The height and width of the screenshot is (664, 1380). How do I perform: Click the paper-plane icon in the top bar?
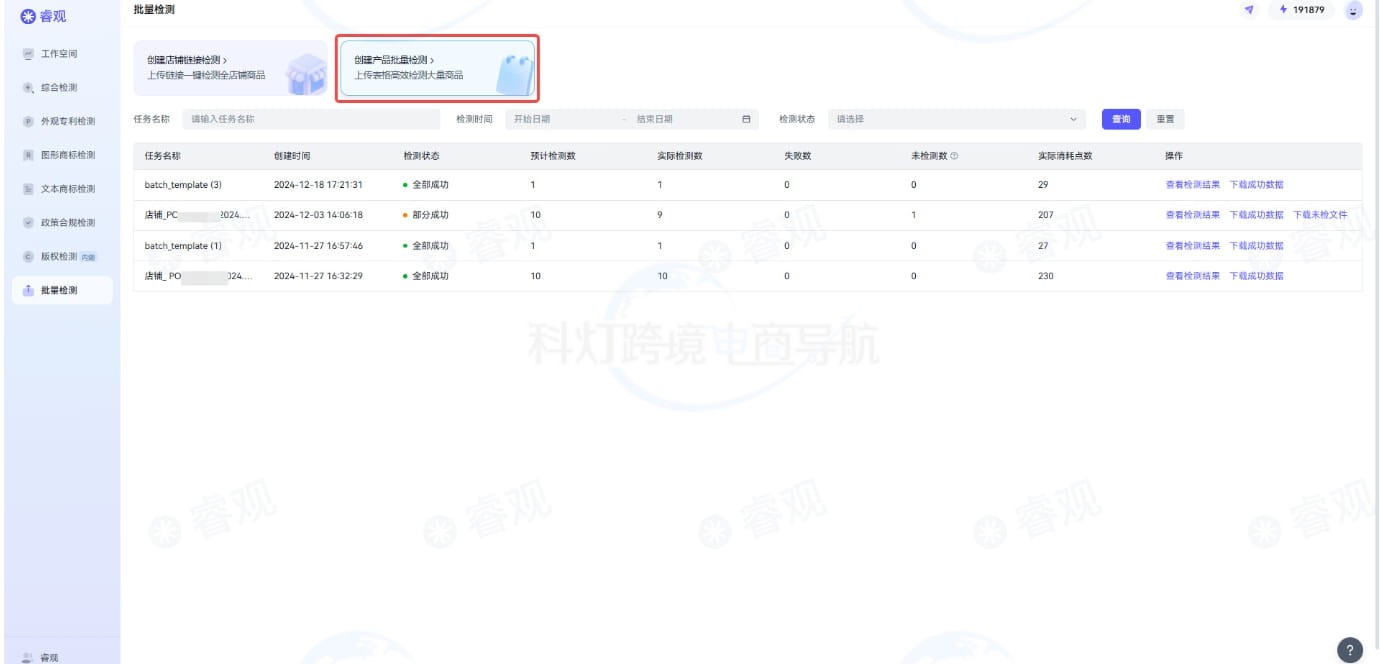(x=1249, y=10)
